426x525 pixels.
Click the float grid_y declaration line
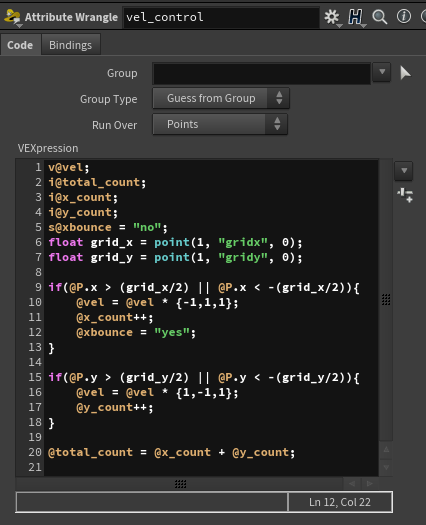click(175, 257)
